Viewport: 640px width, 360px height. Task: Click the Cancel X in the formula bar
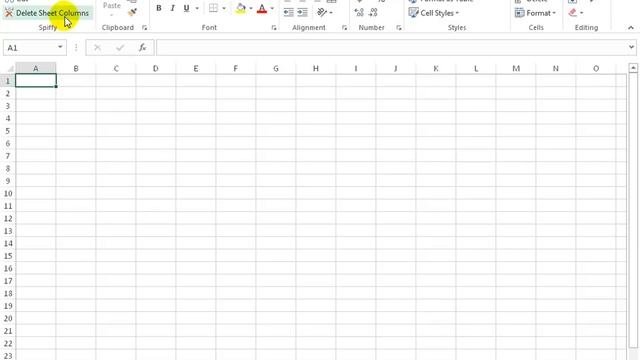coord(97,48)
